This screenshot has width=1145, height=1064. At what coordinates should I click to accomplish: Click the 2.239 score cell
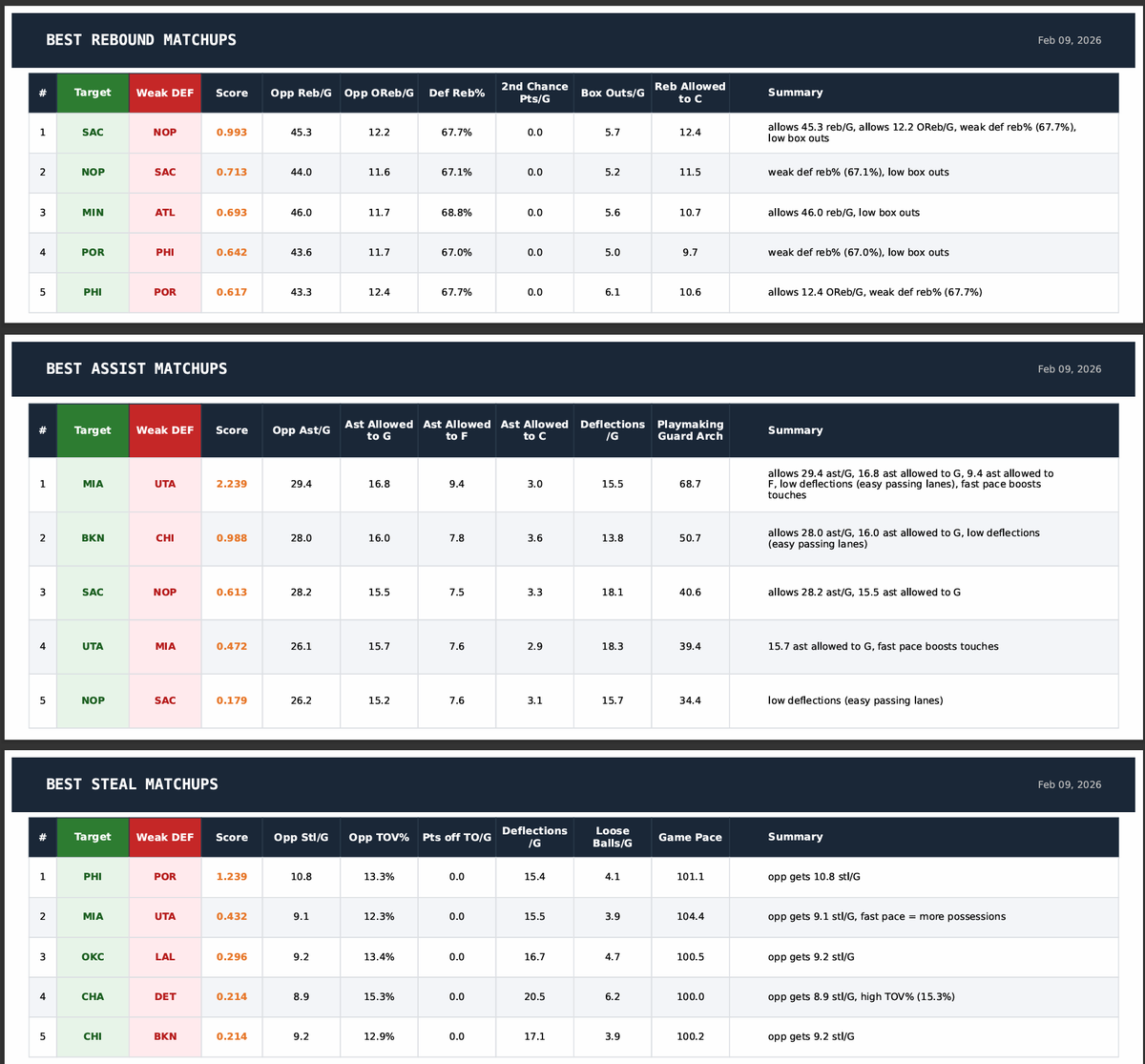[232, 484]
